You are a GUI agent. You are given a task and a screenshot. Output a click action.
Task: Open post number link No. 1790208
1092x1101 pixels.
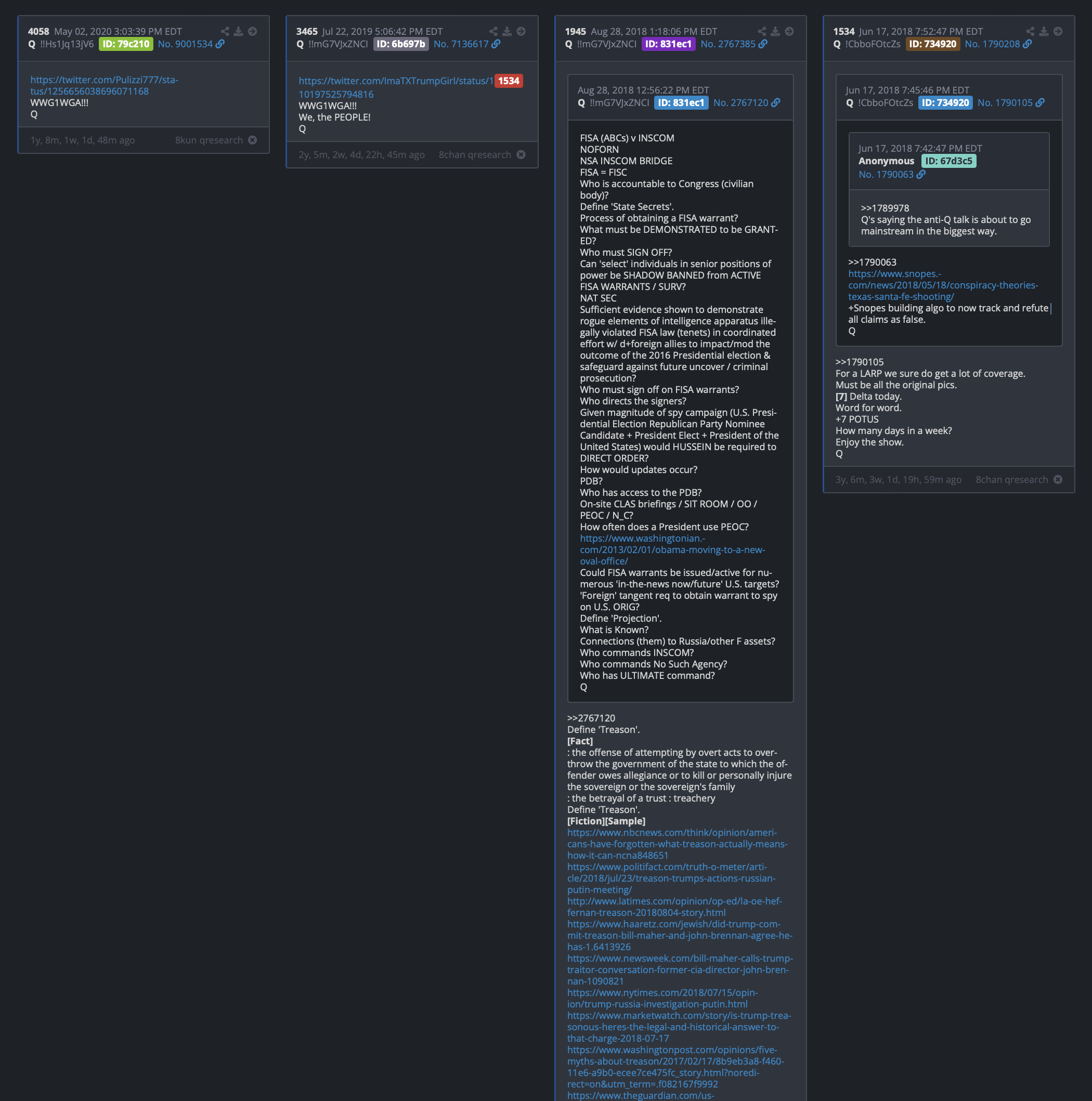click(992, 44)
